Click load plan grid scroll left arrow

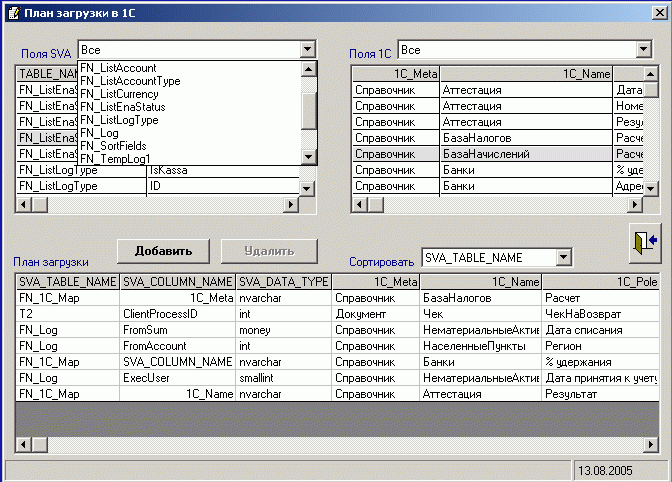pos(24,445)
